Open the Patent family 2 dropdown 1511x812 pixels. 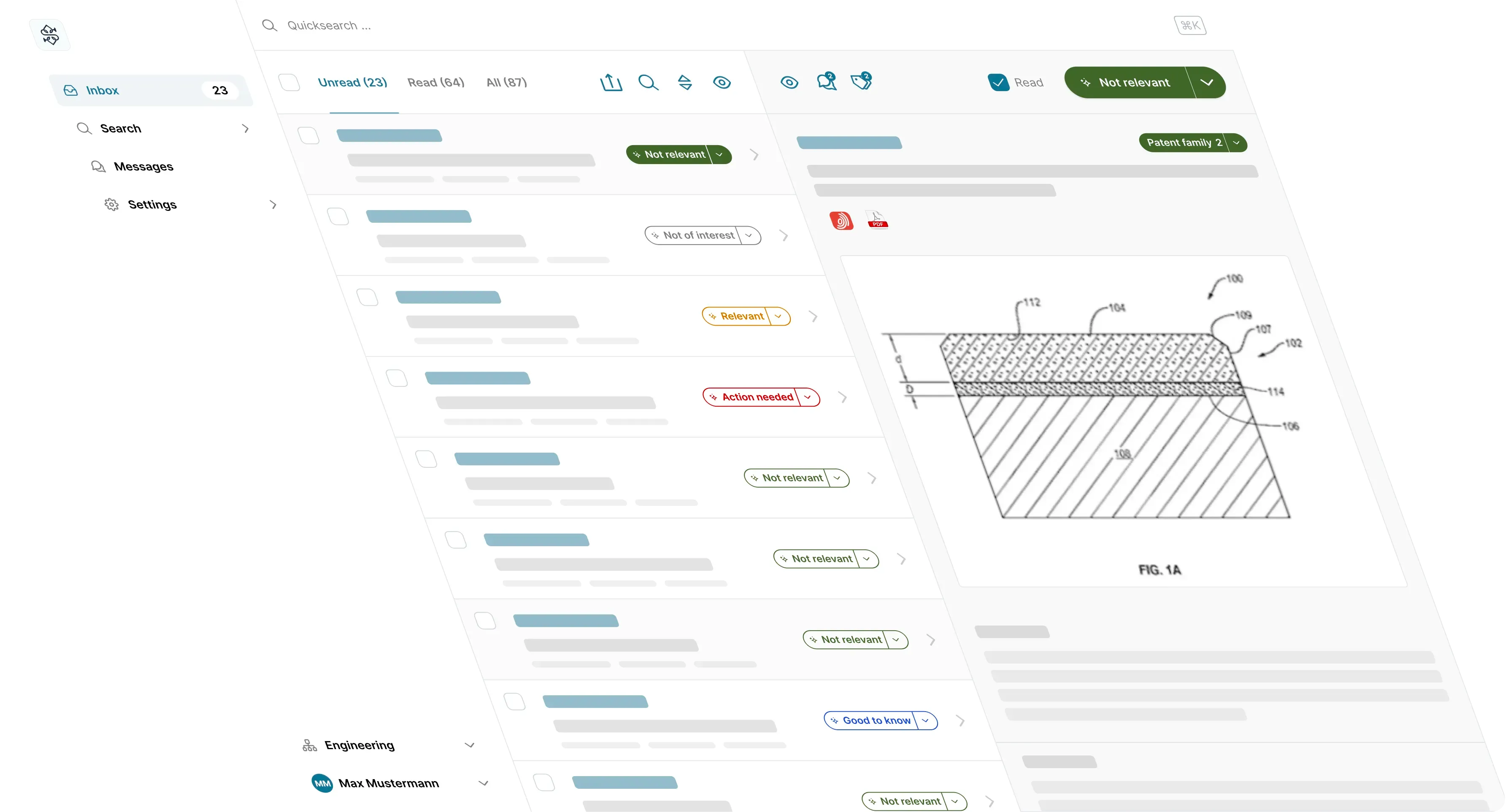pyautogui.click(x=1192, y=143)
